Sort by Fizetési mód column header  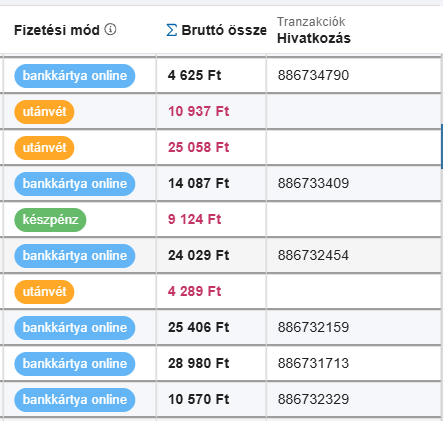click(57, 30)
